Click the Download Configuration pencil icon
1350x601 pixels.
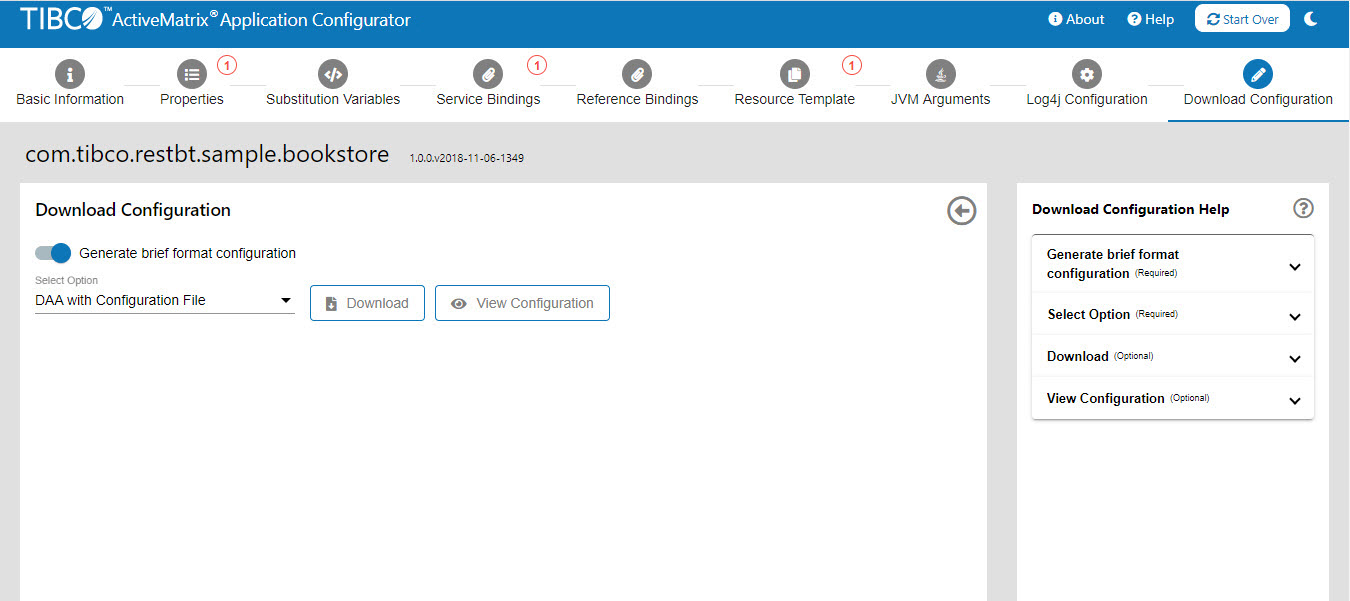tap(1258, 74)
